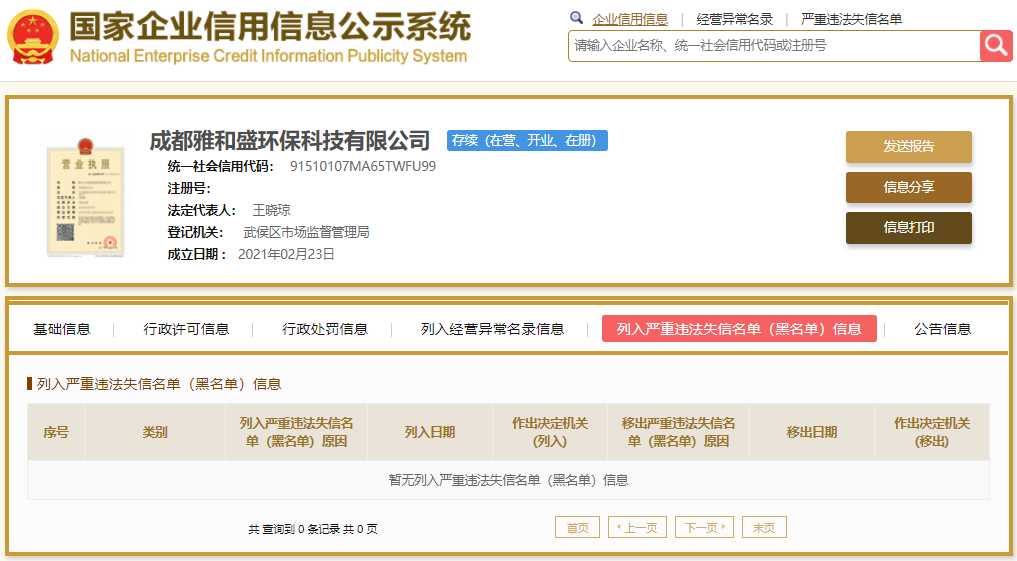Click the credit code 91510107MA65TWFU99

(x=363, y=167)
